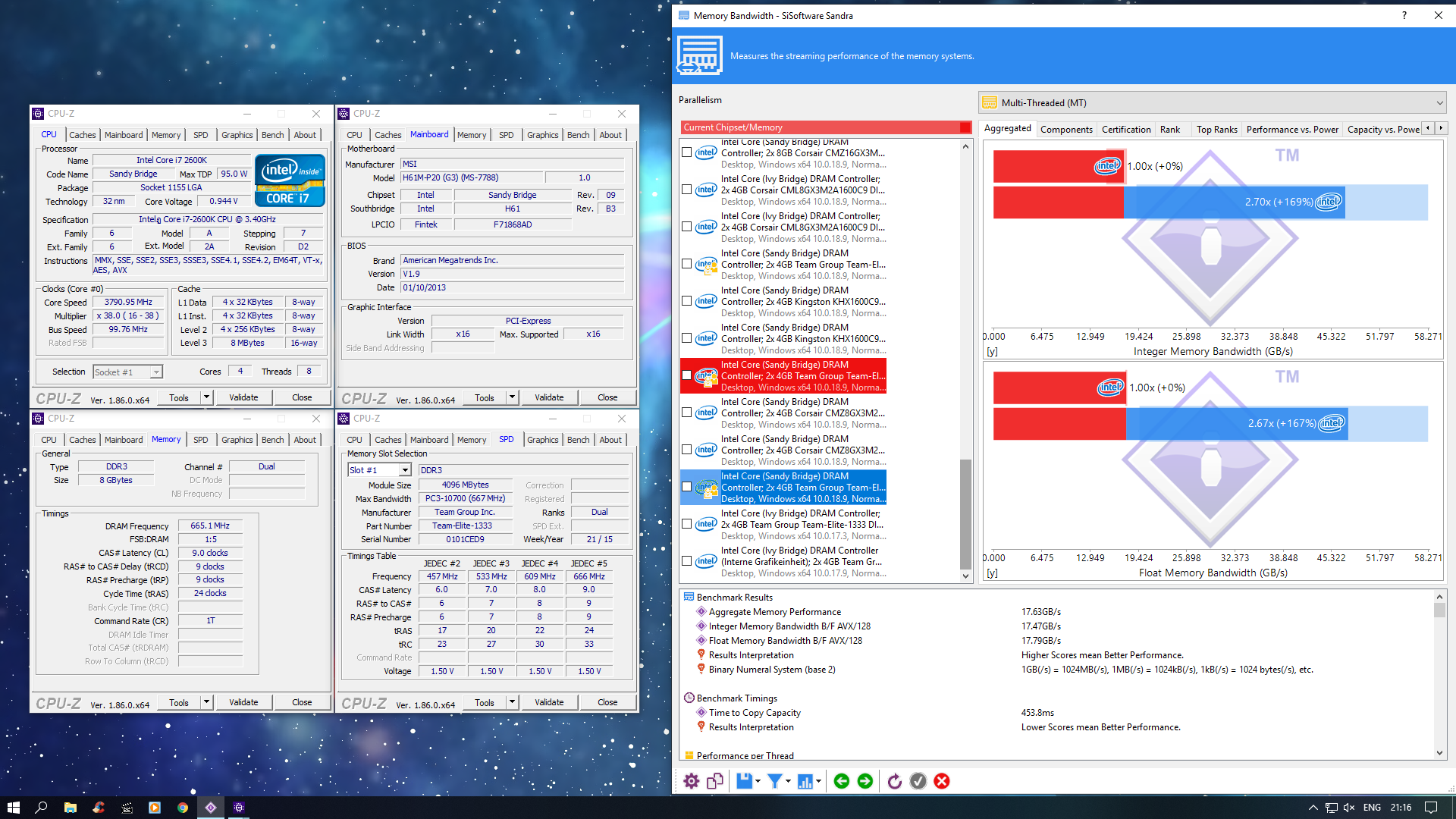Click the blue floppy-disk save icon
This screenshot has width=1456, height=819.
(x=744, y=781)
